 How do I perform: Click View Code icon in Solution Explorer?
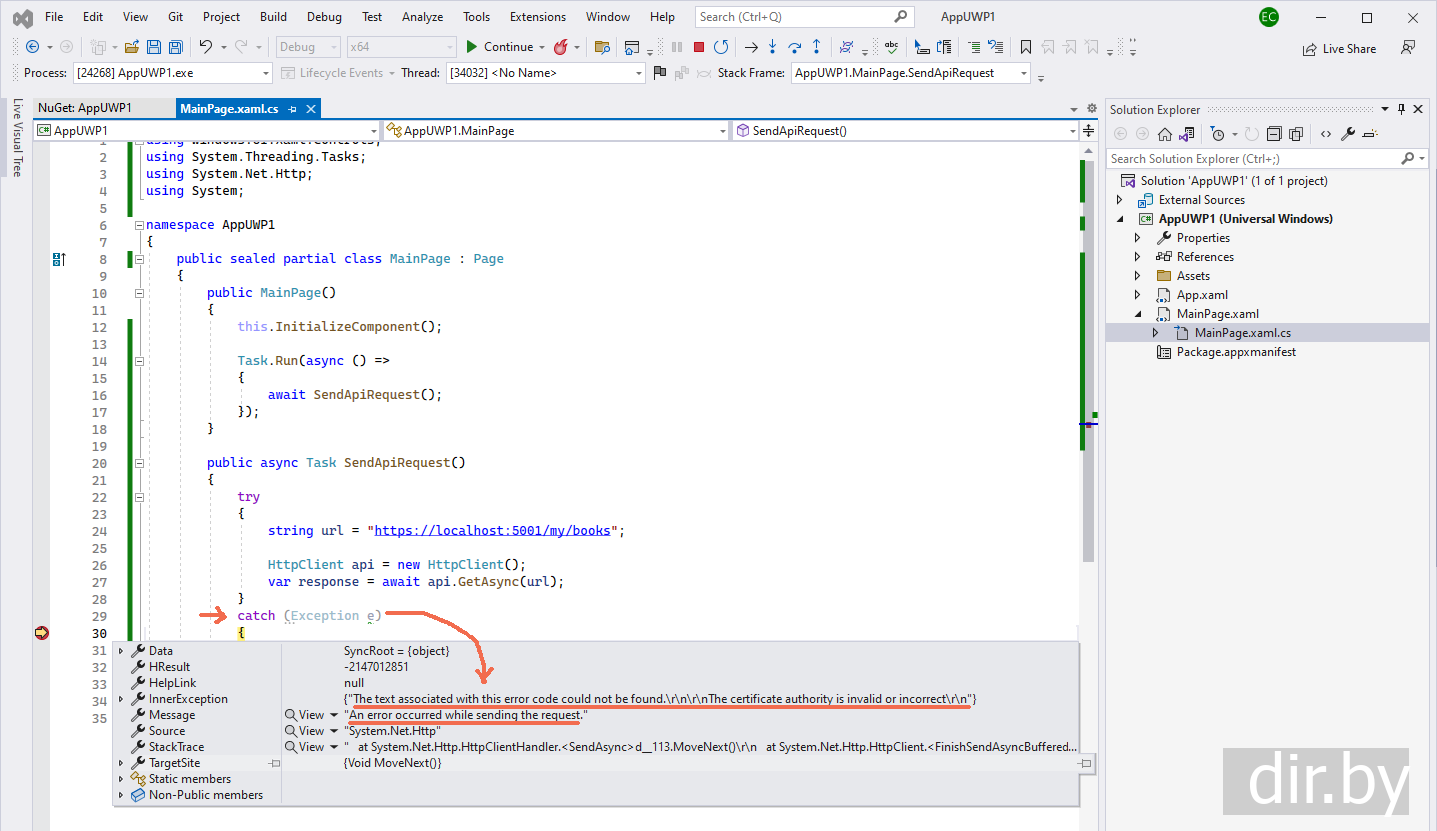pyautogui.click(x=1326, y=134)
